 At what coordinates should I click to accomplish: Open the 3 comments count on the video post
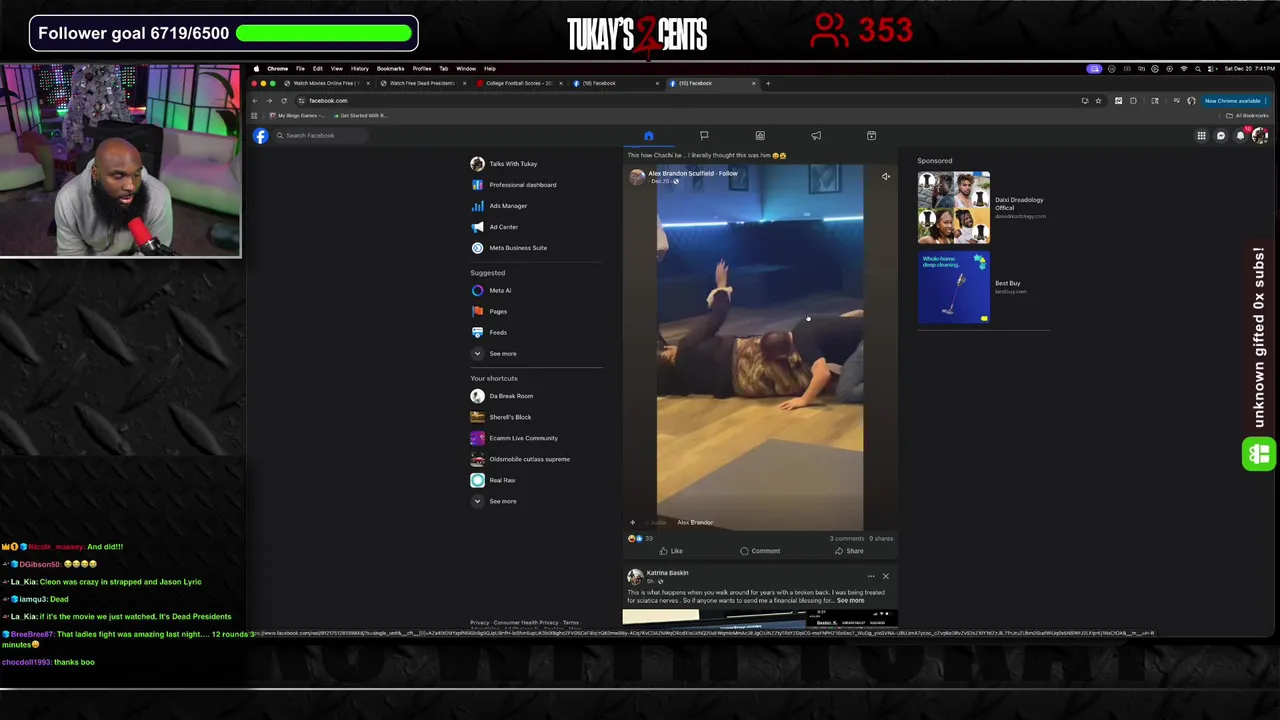tap(846, 539)
